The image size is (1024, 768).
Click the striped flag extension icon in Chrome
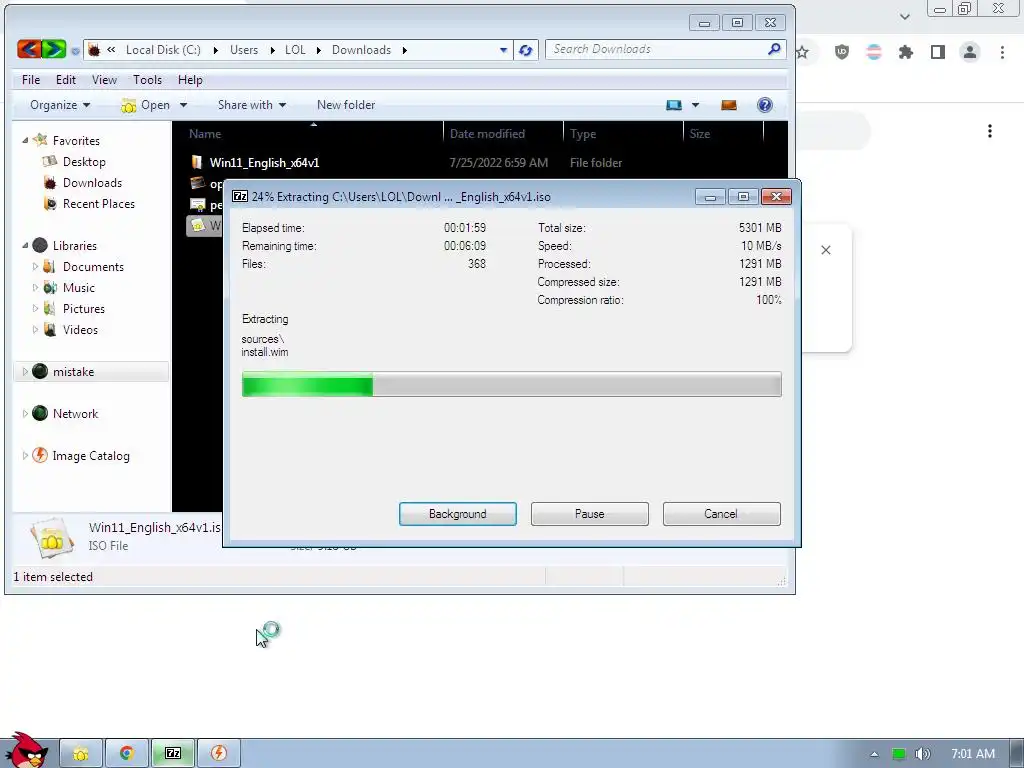(874, 52)
